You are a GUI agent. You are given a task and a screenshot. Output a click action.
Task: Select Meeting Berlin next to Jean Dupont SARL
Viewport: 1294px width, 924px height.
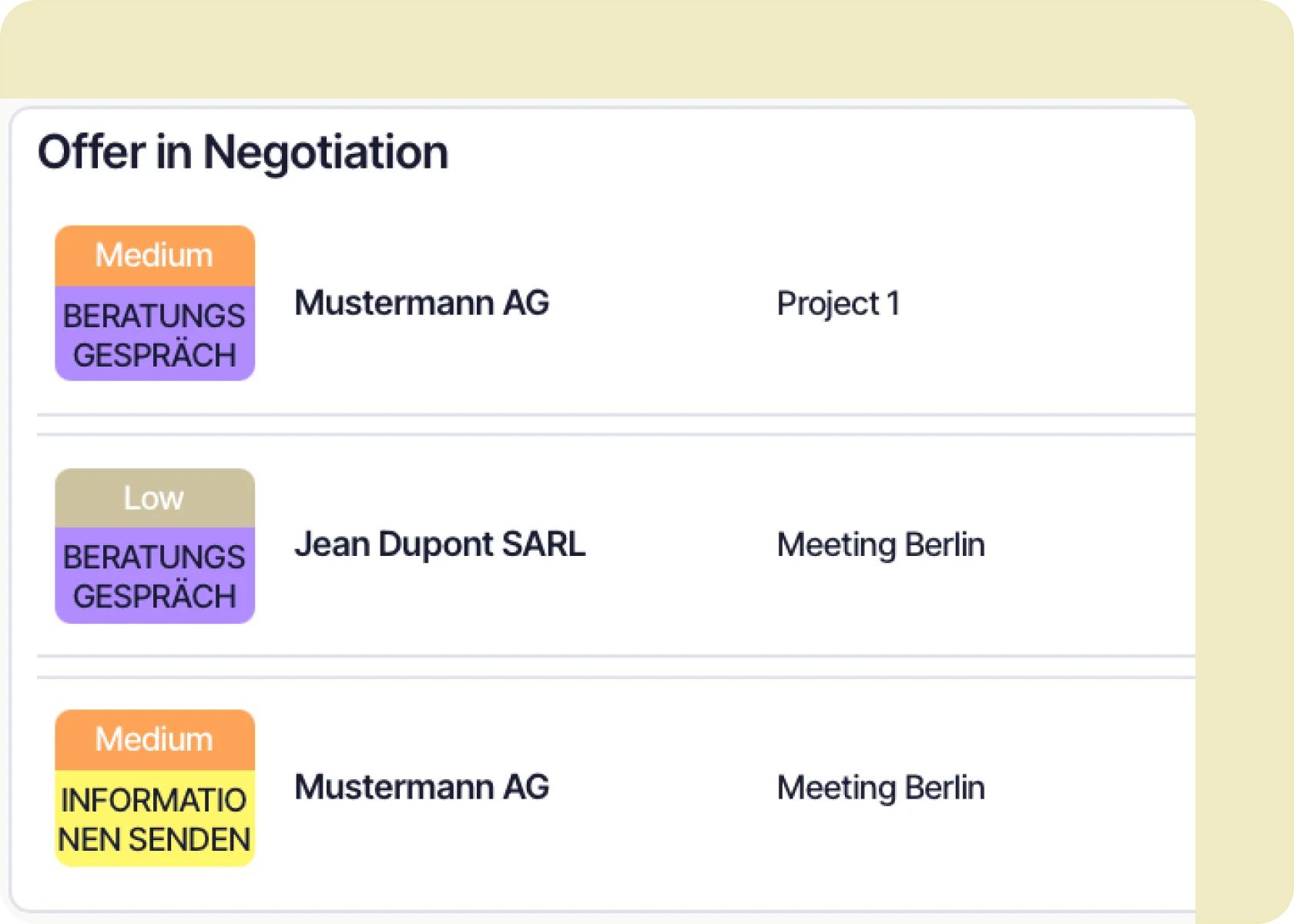click(880, 545)
